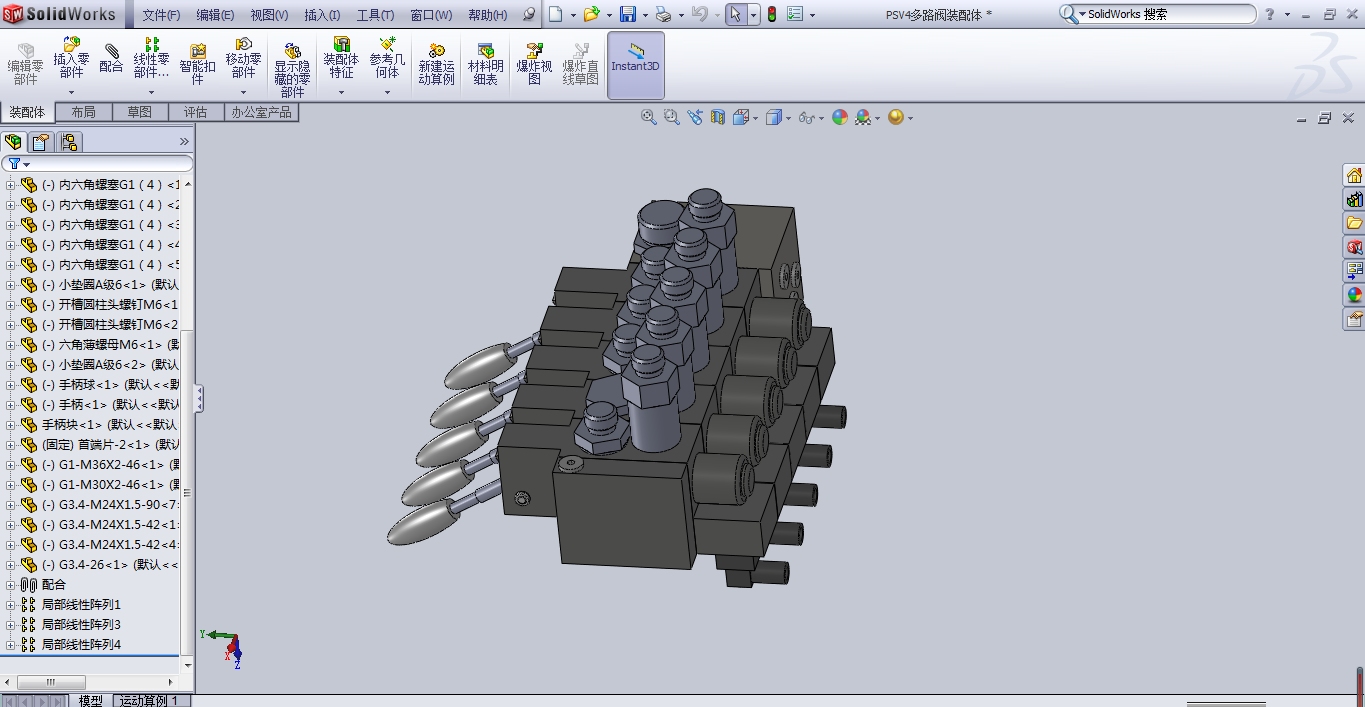1365x707 pixels.
Task: Open the Design Library icon in task pane
Action: coord(1354,199)
